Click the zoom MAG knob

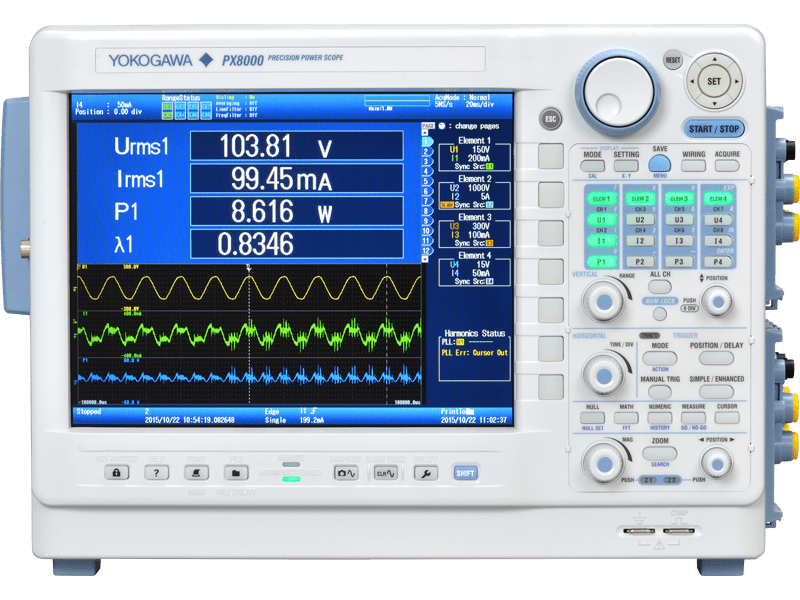pos(605,464)
